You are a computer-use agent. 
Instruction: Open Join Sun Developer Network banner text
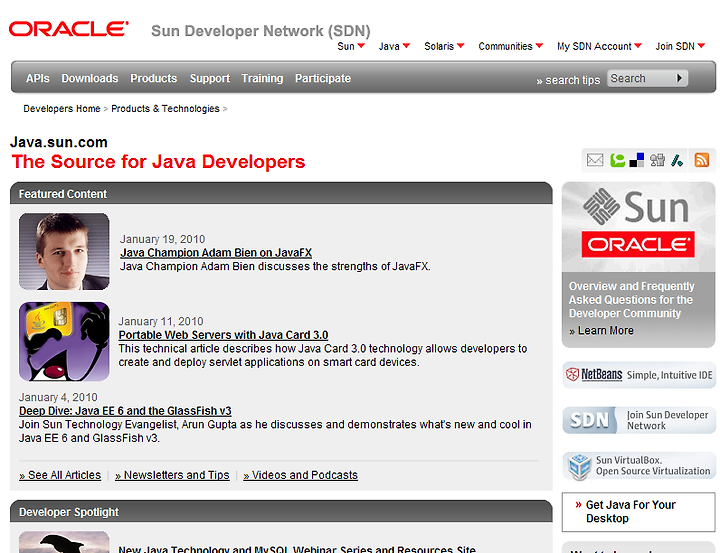coord(668,420)
